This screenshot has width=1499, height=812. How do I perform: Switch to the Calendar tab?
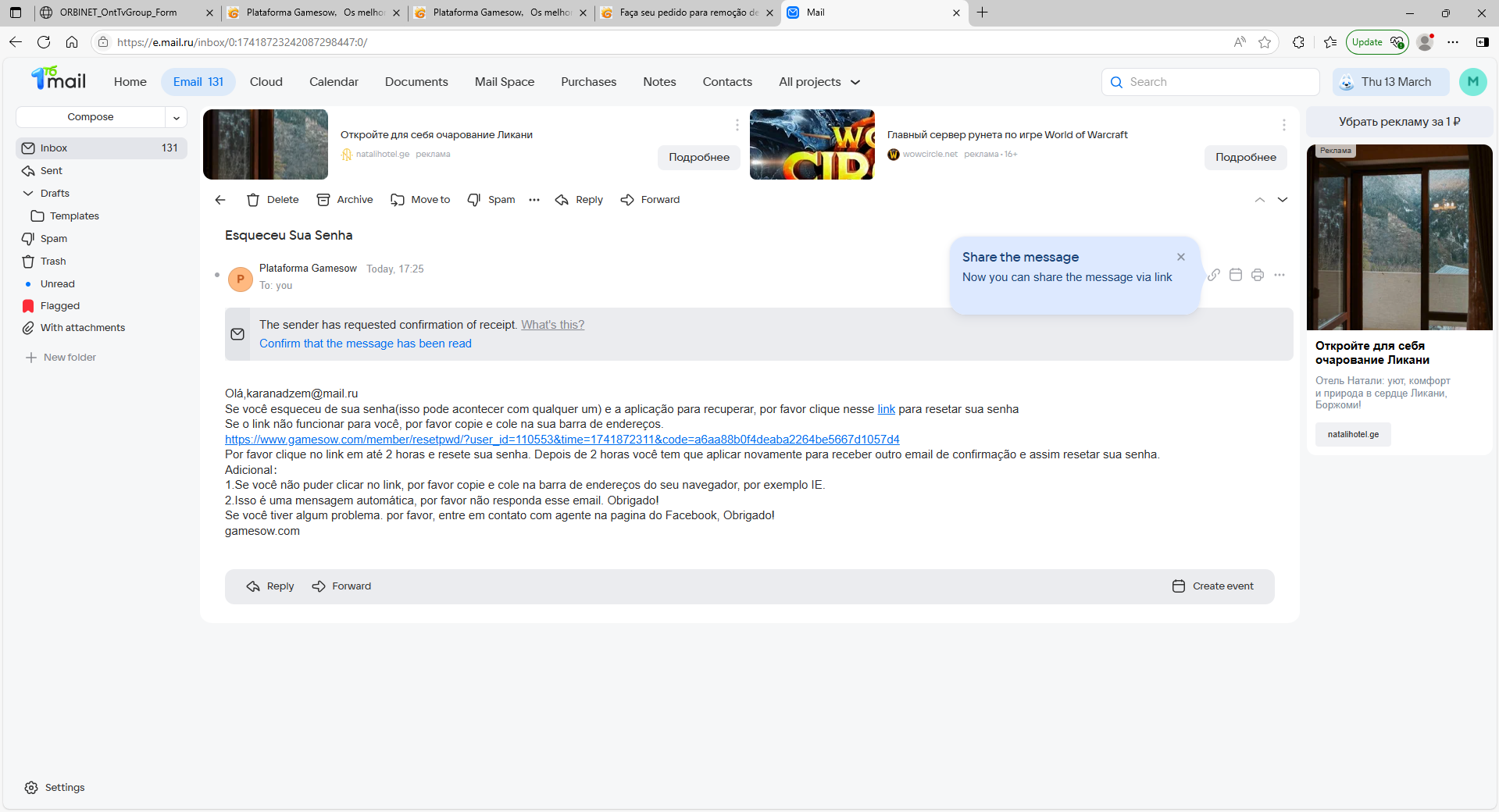point(334,82)
